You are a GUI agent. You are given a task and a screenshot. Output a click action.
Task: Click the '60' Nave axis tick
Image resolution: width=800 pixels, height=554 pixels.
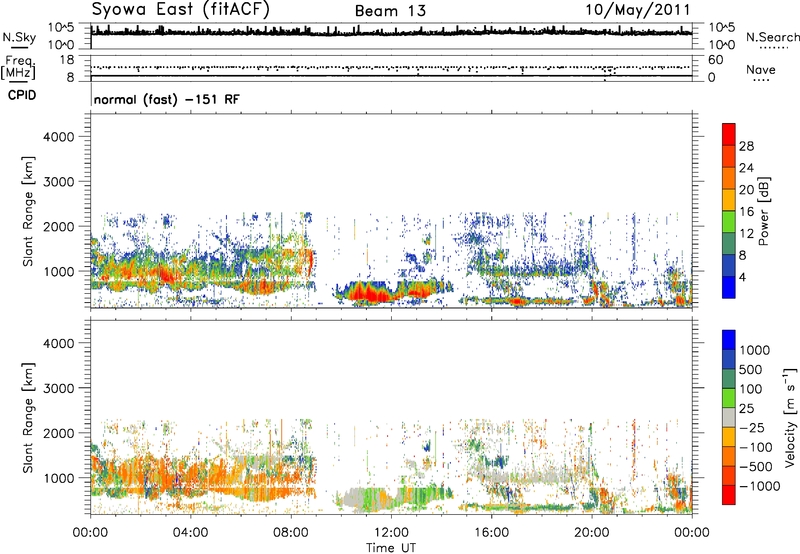(716, 60)
